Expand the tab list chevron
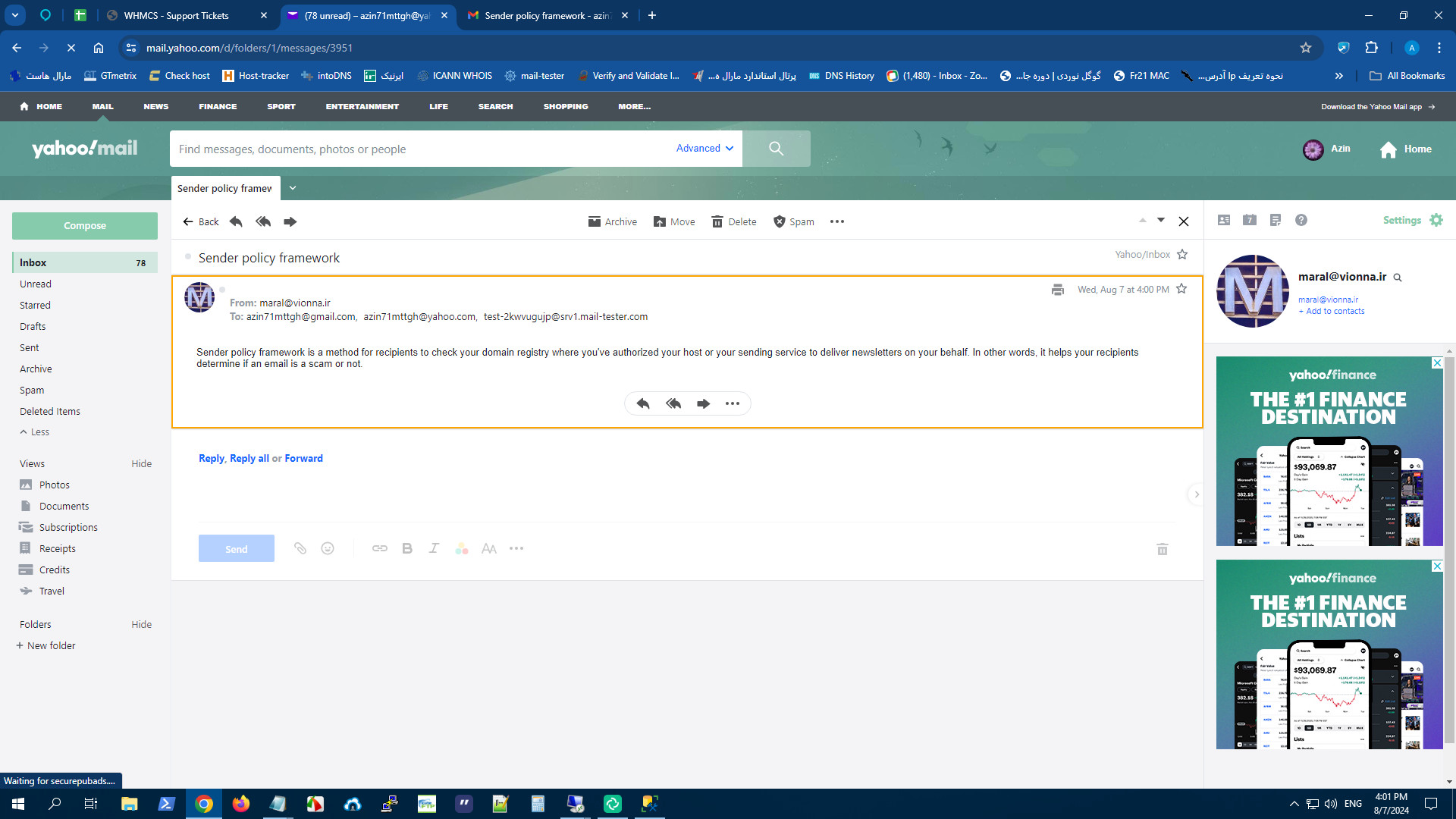 pos(293,188)
